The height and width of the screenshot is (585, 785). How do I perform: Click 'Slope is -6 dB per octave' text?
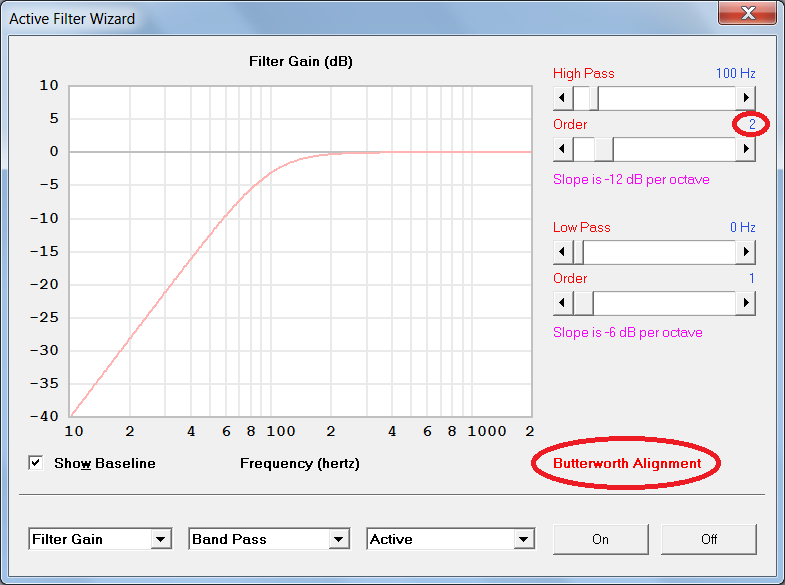coord(627,333)
